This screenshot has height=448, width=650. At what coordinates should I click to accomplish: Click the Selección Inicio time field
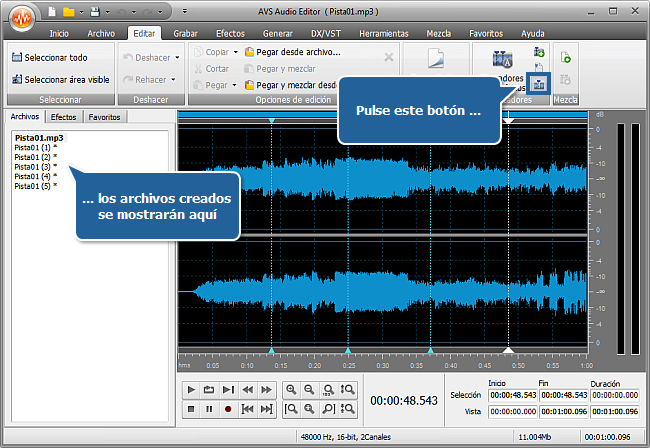coord(513,395)
